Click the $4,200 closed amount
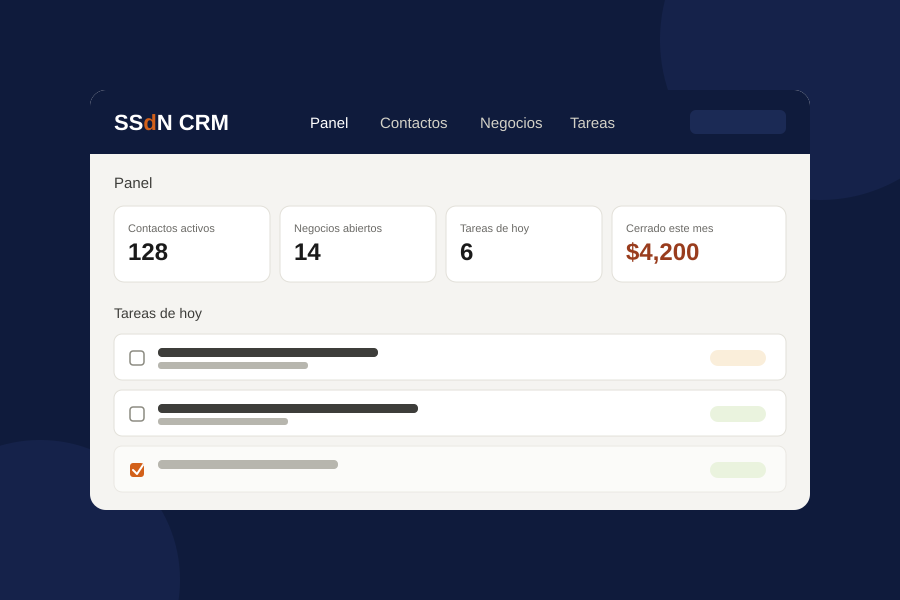900x600 pixels. pyautogui.click(x=662, y=252)
